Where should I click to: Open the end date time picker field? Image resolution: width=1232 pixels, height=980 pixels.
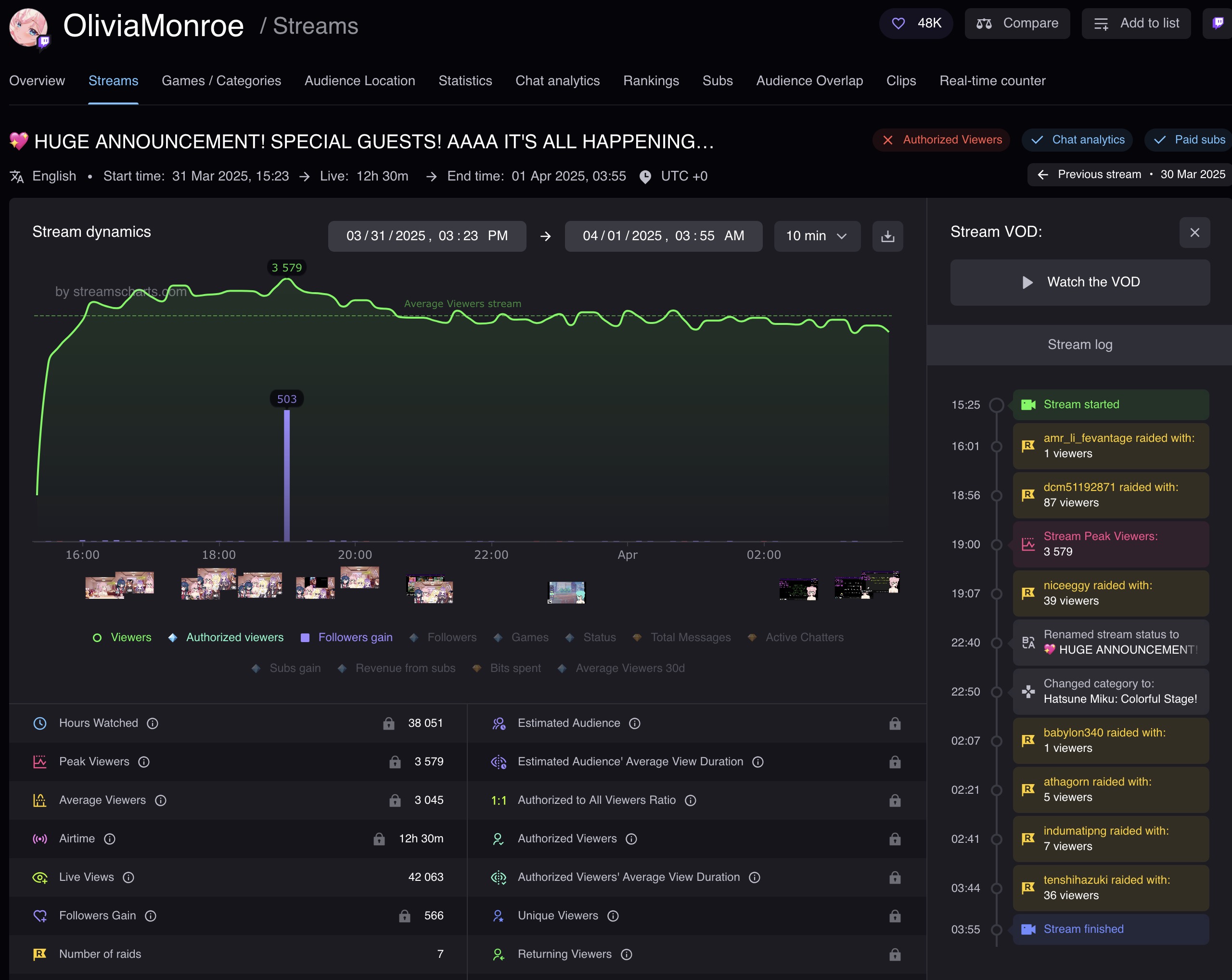663,236
